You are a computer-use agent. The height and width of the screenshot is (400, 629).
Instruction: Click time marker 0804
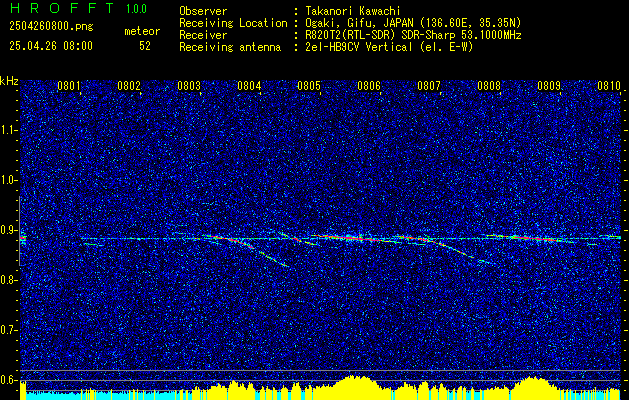pos(248,86)
